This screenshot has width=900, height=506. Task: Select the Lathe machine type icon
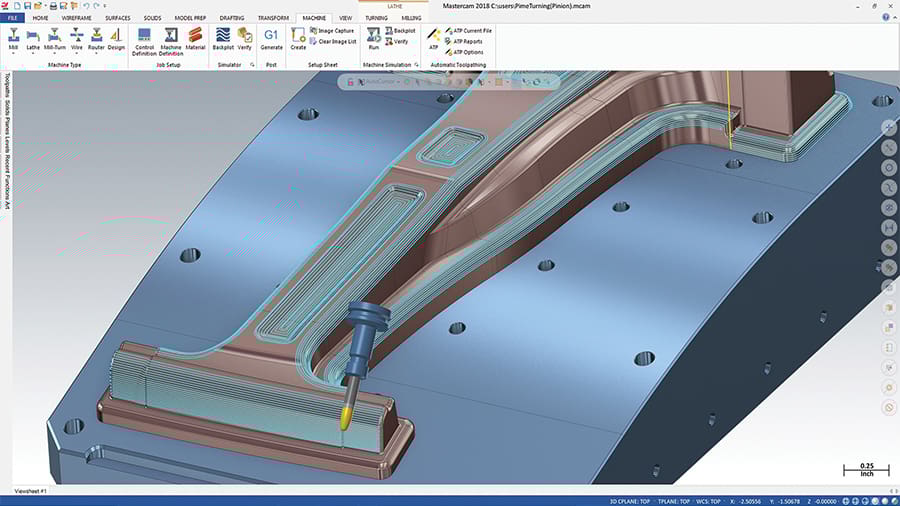(x=33, y=38)
